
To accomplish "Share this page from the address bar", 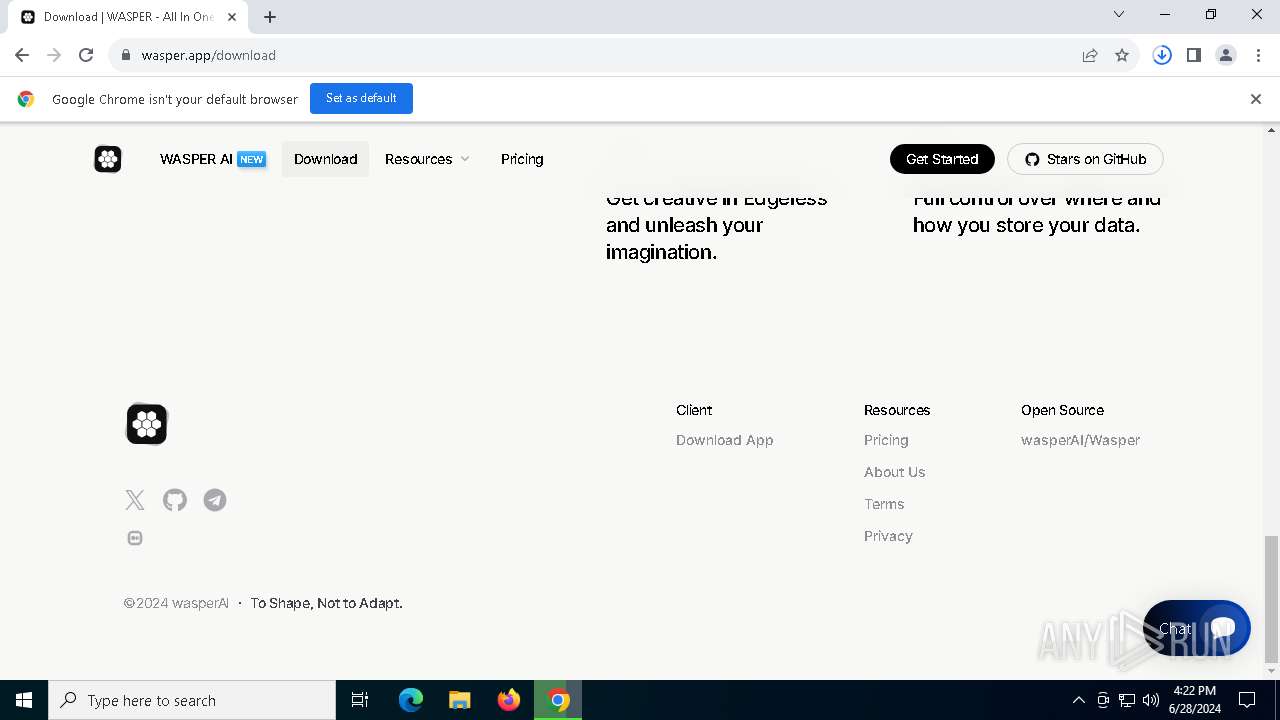I will click(x=1090, y=55).
